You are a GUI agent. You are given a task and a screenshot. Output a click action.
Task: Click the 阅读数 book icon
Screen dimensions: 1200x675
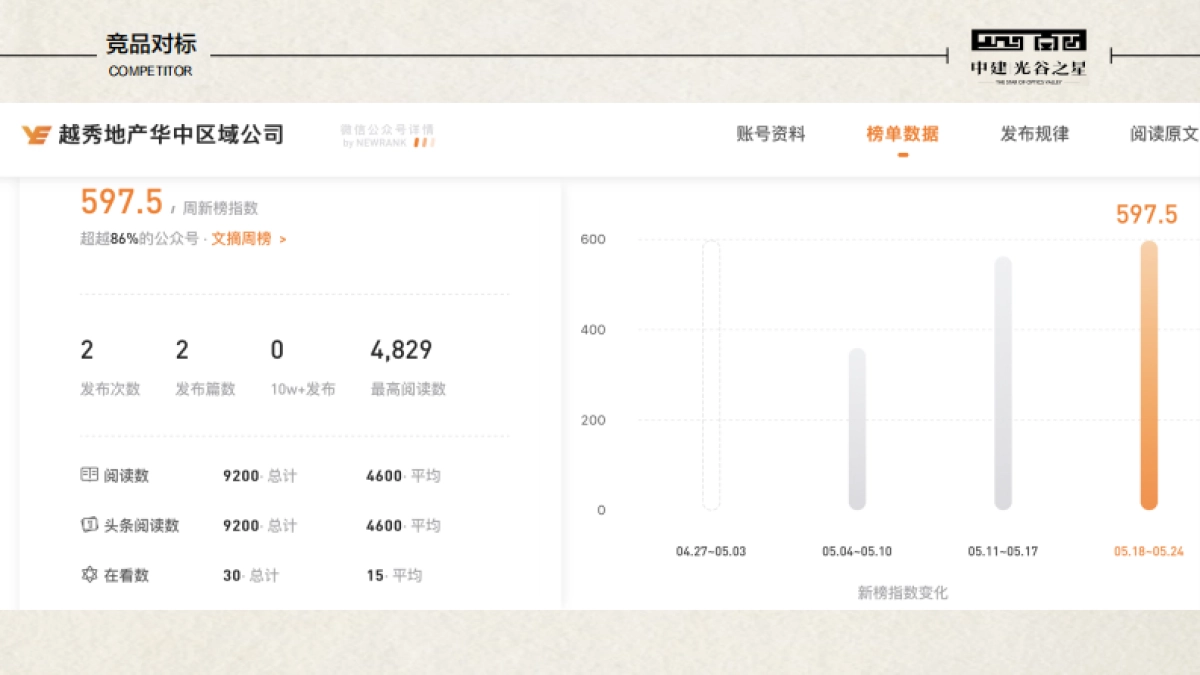pos(89,475)
